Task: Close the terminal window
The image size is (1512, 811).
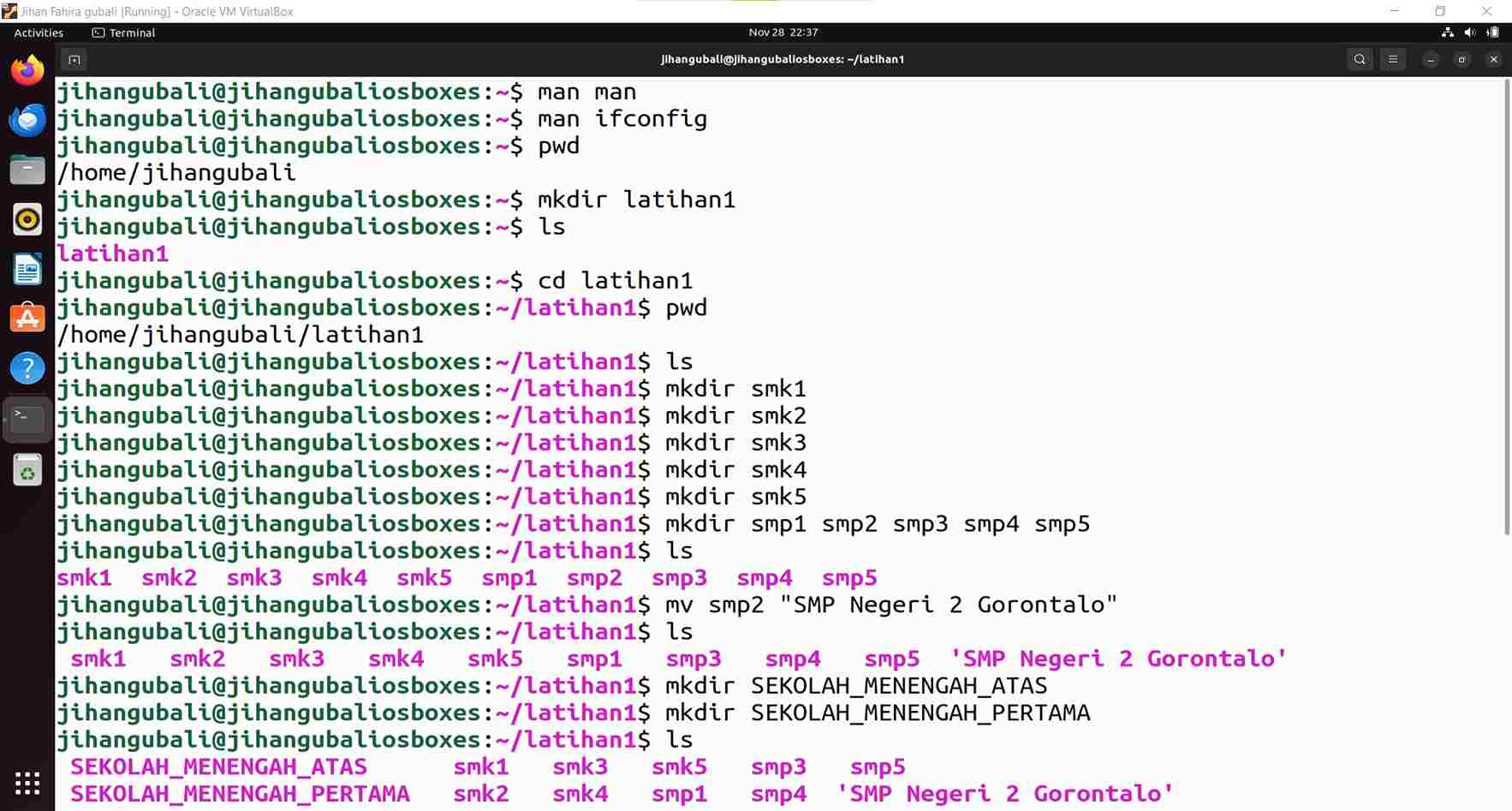Action: coord(1494,59)
